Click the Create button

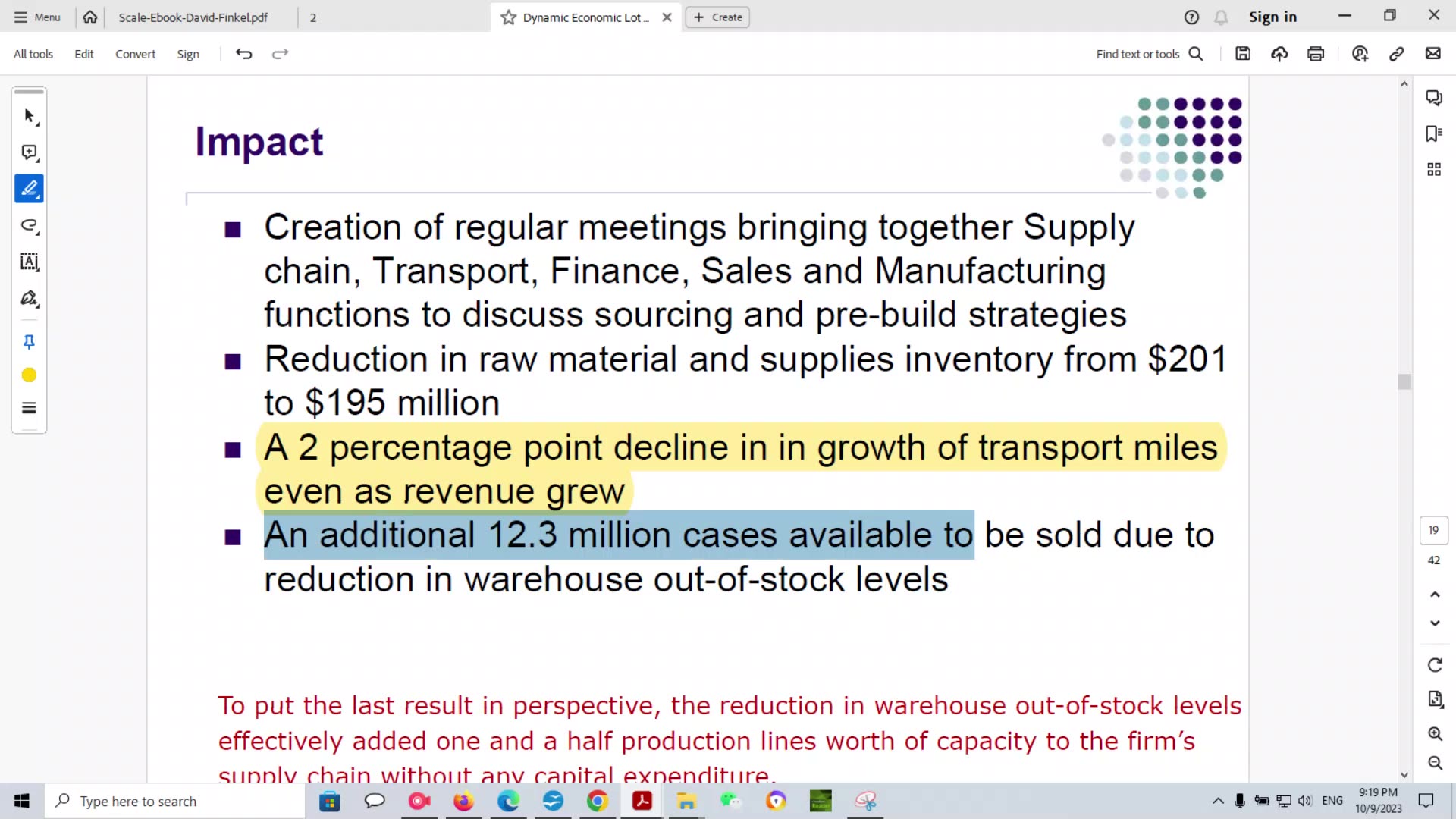[717, 17]
